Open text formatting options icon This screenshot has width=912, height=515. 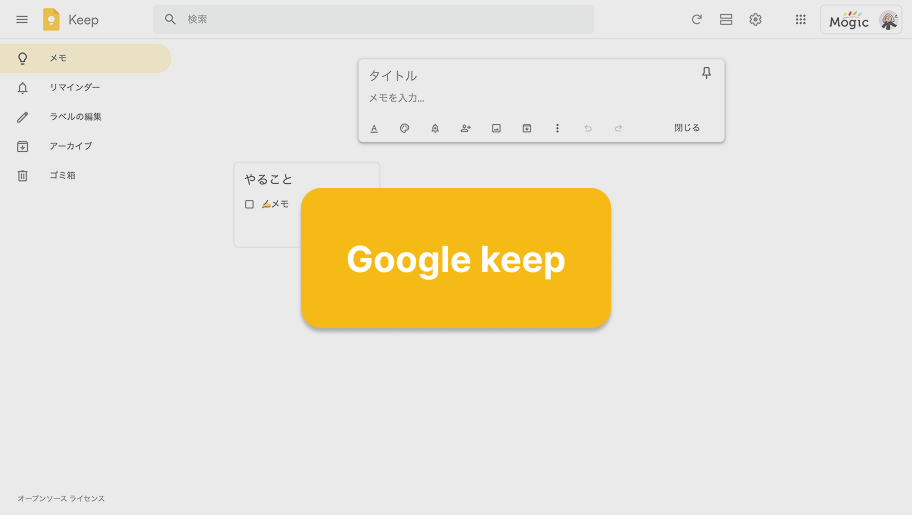pyautogui.click(x=374, y=128)
